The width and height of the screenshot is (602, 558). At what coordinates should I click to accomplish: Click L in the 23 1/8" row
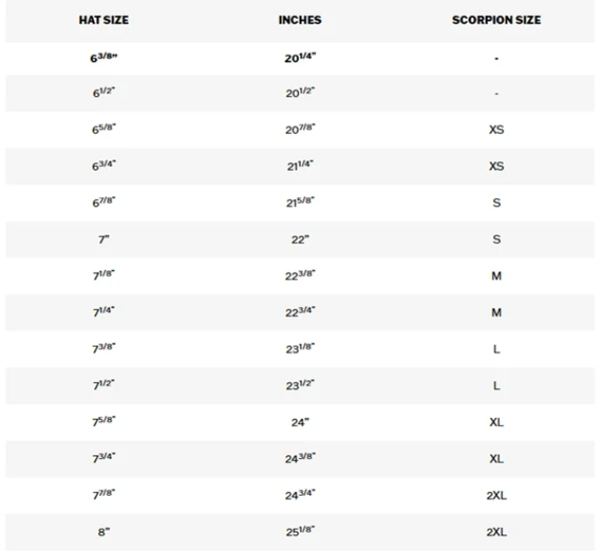pos(496,349)
